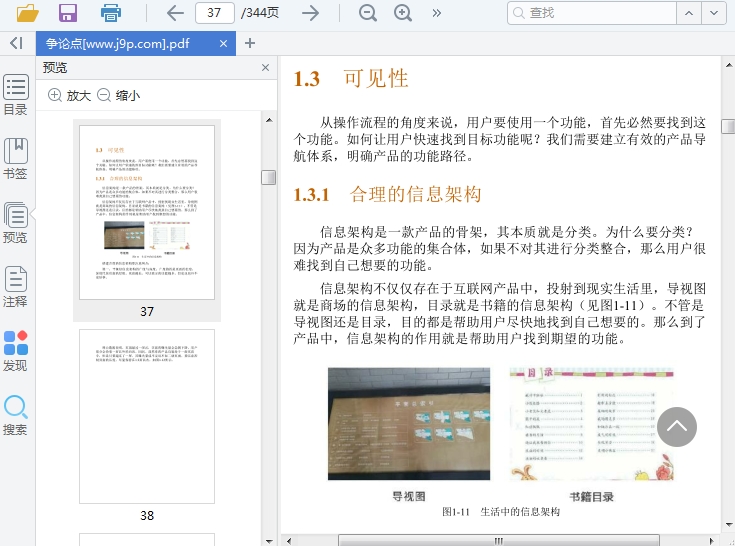Click the document scroll-down arrow
The image size is (735, 546).
point(728,524)
